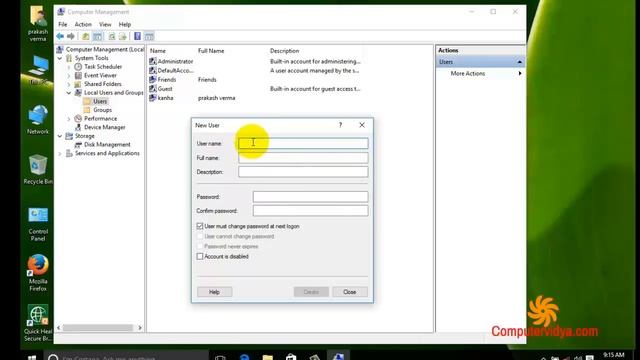This screenshot has width=640, height=360.
Task: Select Disk Management in the tree
Action: click(x=107, y=144)
